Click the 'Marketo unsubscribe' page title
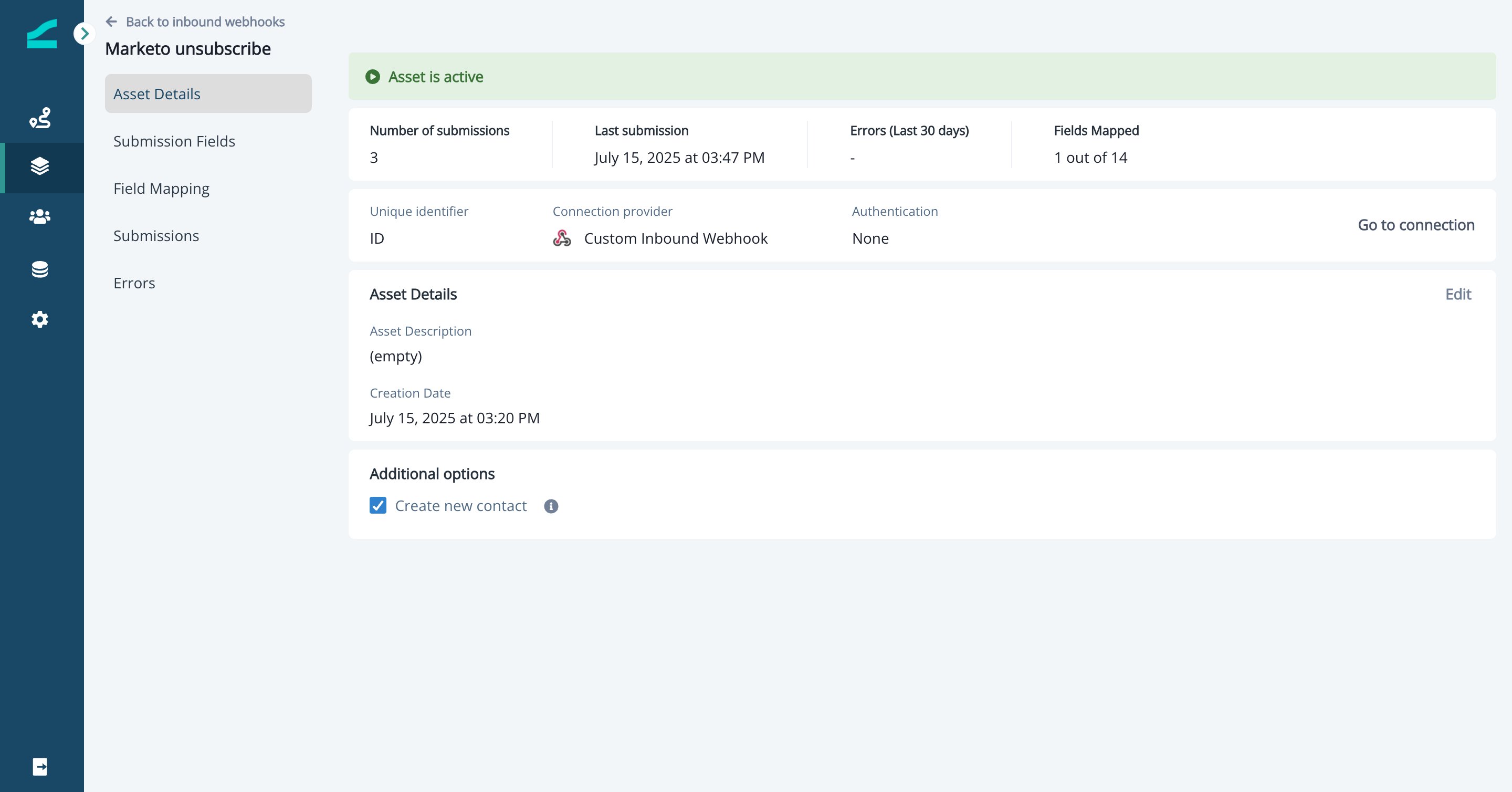The image size is (1512, 792). point(188,49)
